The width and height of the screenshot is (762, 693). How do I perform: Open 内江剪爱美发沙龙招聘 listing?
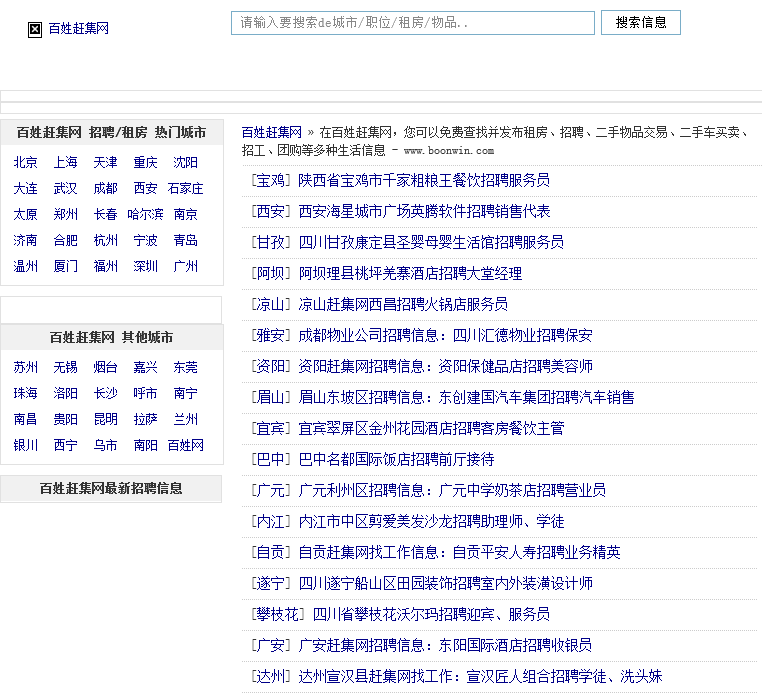point(431,521)
